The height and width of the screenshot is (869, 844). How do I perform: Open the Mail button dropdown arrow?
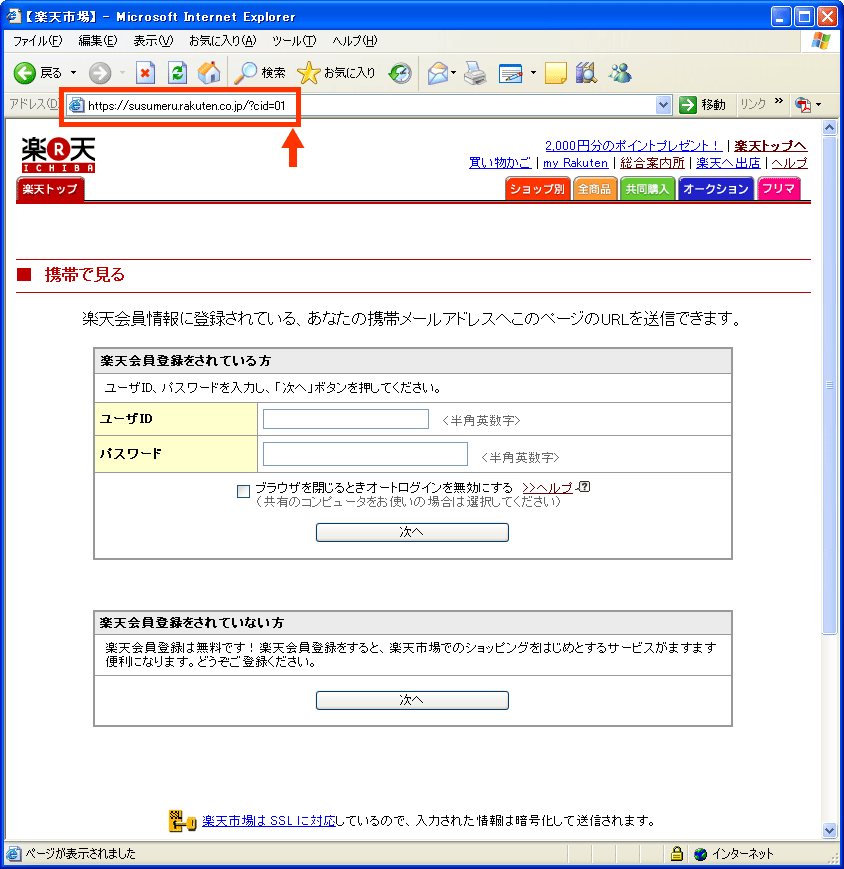(453, 73)
